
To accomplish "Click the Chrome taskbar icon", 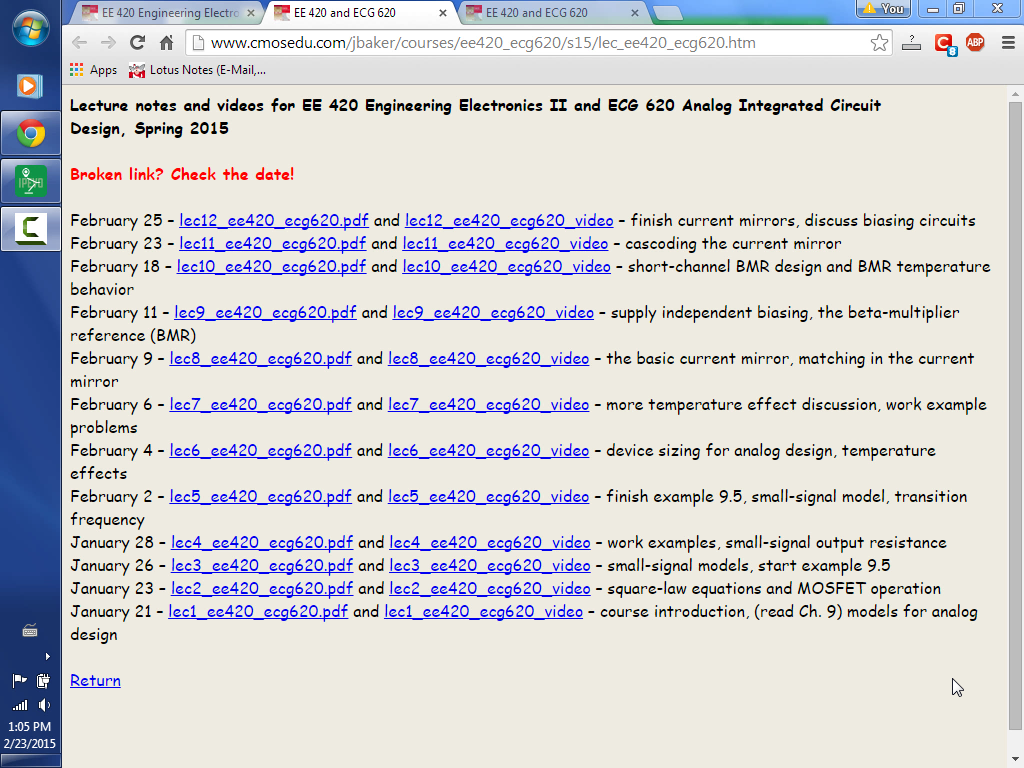I will click(30, 133).
